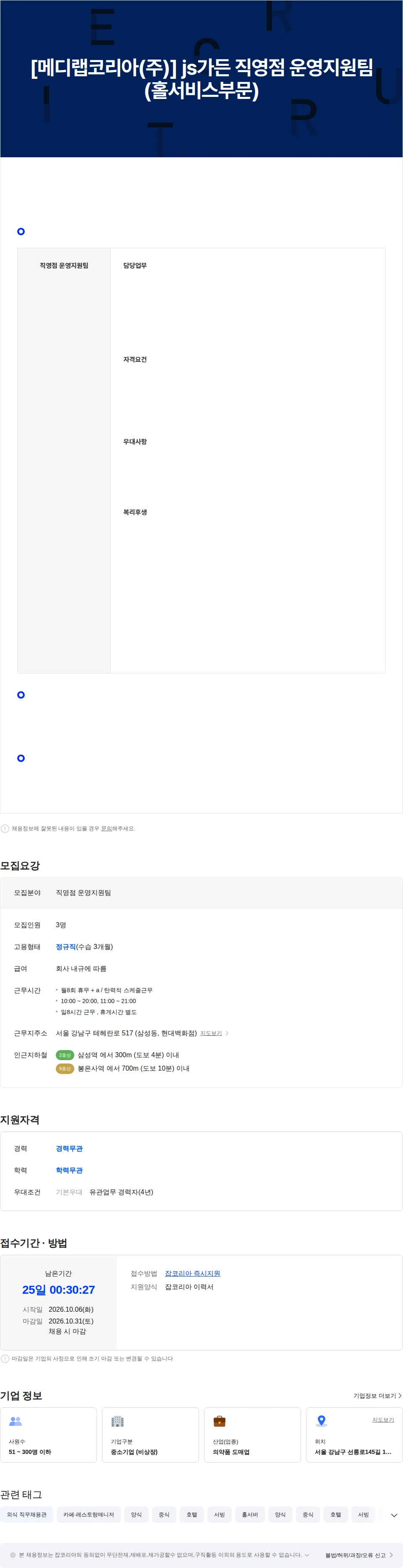
Task: Select the 외식 직무채용관 tag
Action: point(27,1514)
